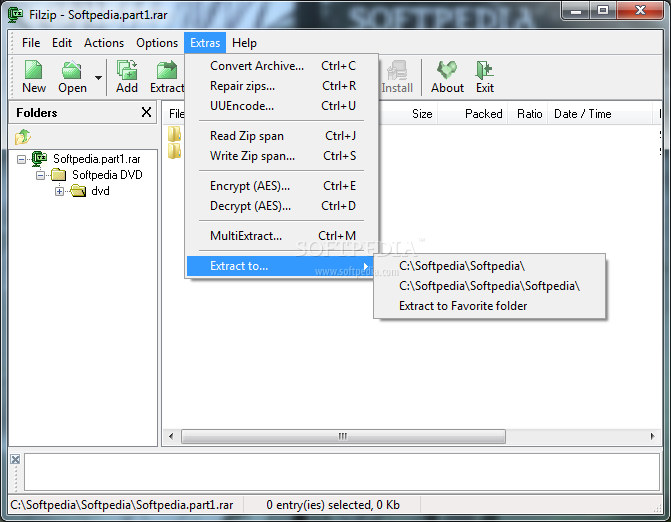The height and width of the screenshot is (522, 671).
Task: Click the first folder icon in the file list
Action: 175,134
